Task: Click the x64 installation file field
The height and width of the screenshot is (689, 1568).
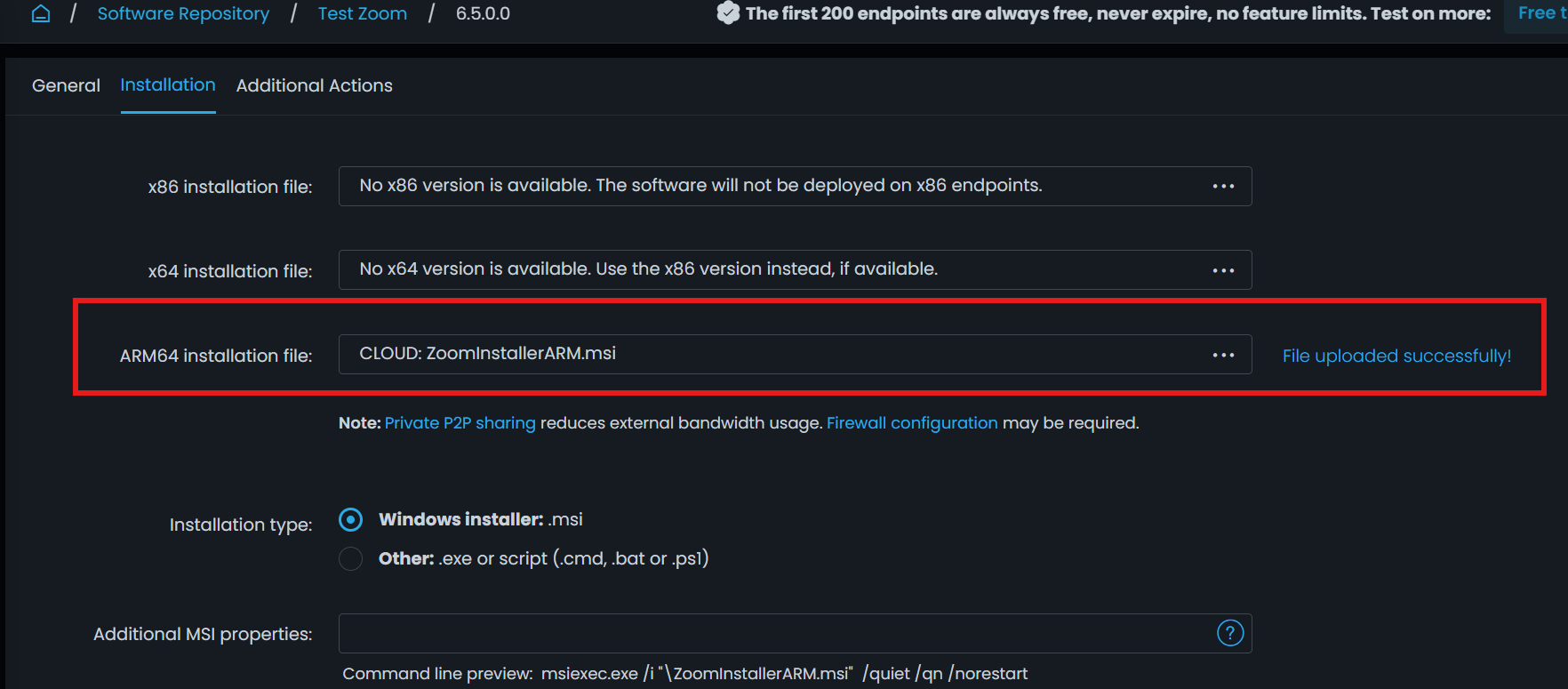Action: click(x=764, y=269)
